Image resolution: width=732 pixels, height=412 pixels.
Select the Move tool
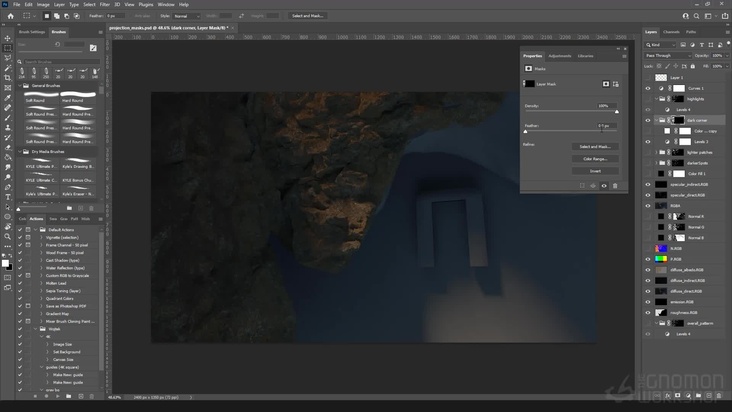[x=7, y=38]
